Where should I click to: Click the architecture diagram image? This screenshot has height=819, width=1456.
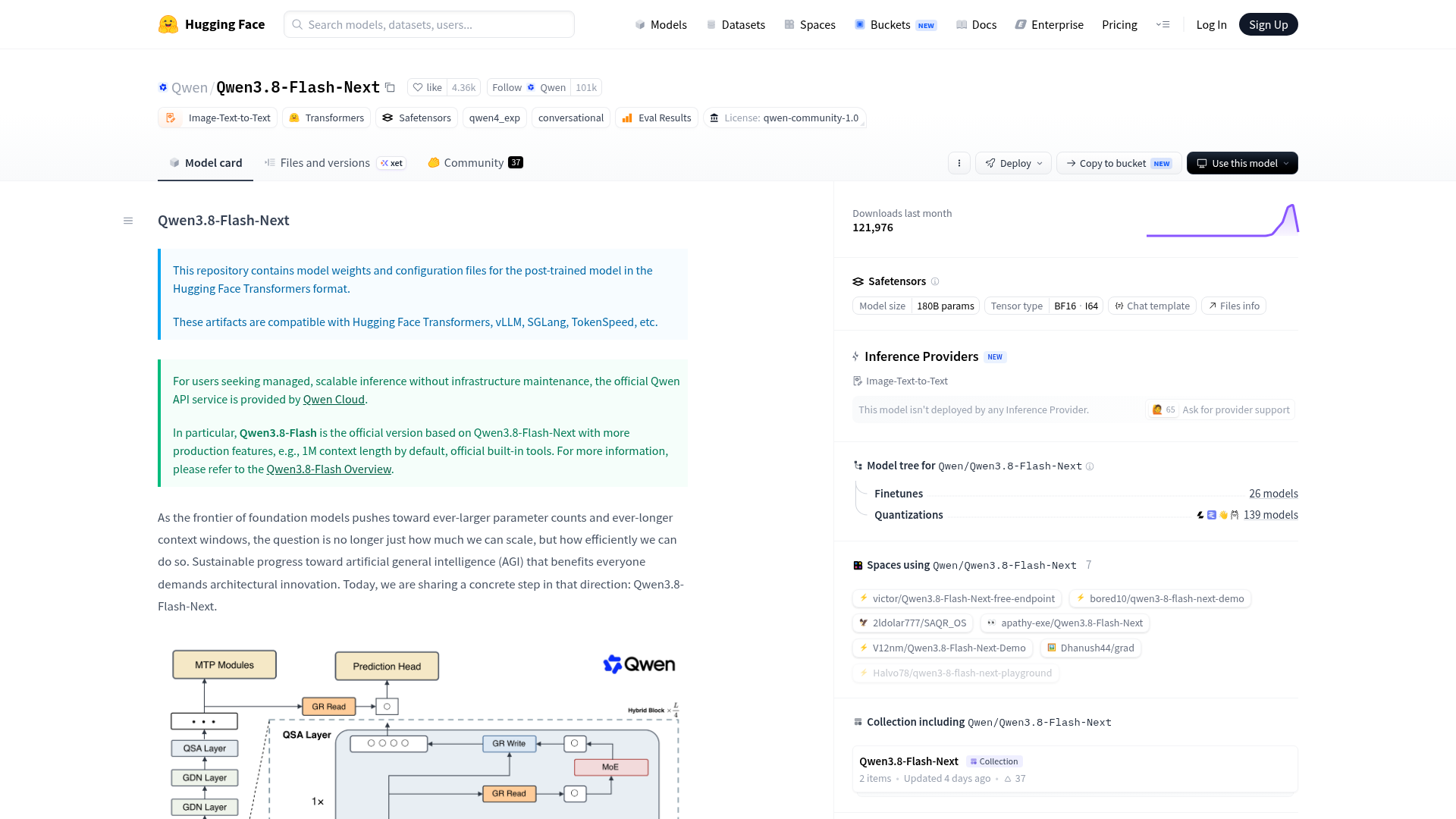coord(422,731)
